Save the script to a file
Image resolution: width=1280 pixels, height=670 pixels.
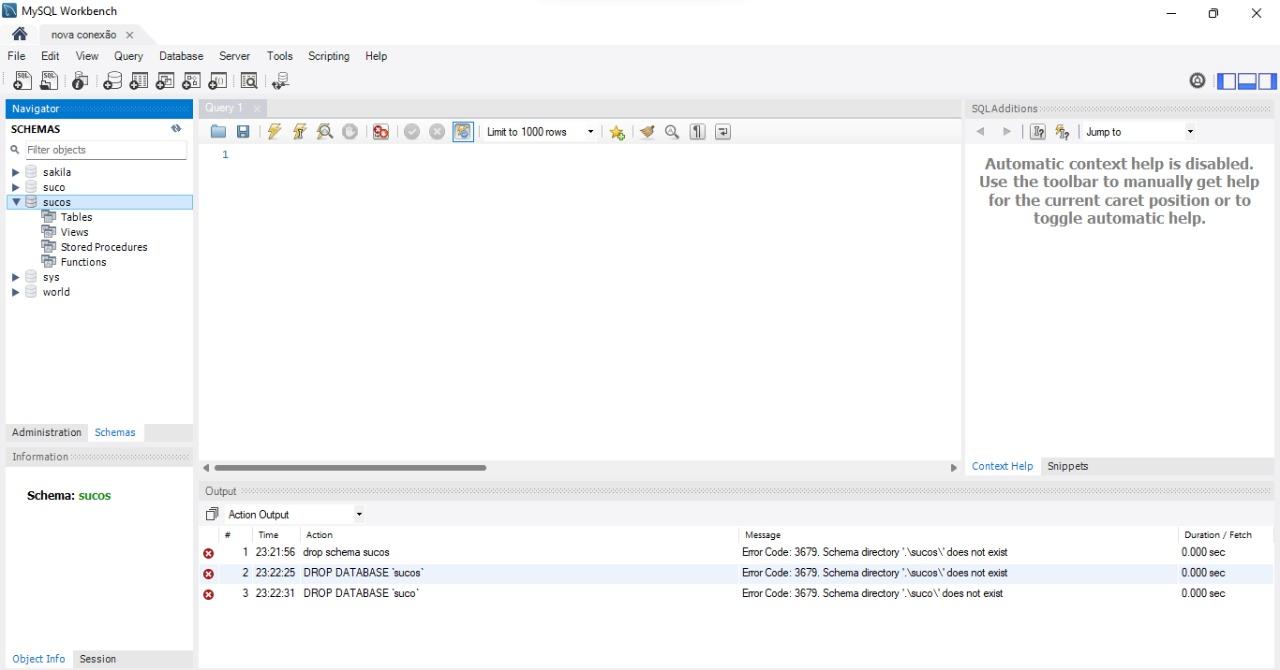click(243, 132)
